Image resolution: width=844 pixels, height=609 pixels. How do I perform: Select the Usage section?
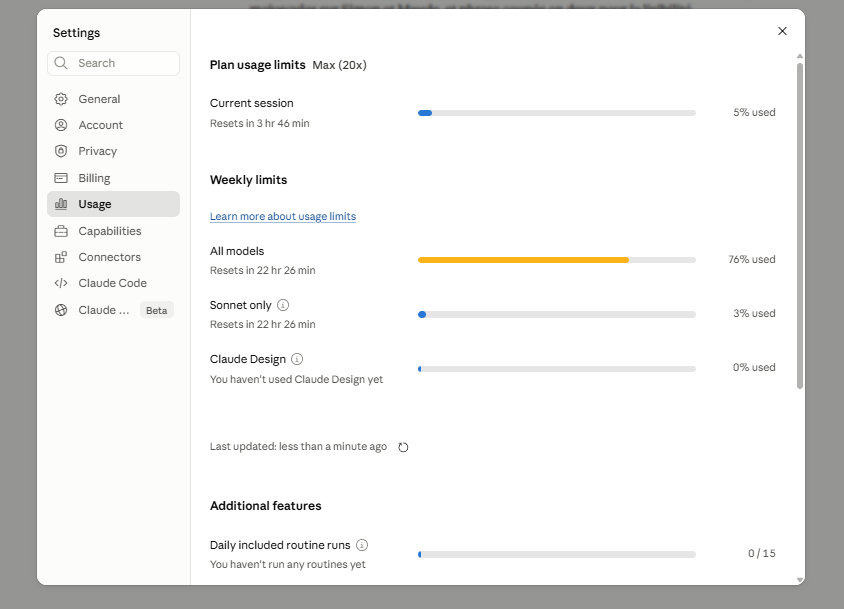[x=114, y=204]
